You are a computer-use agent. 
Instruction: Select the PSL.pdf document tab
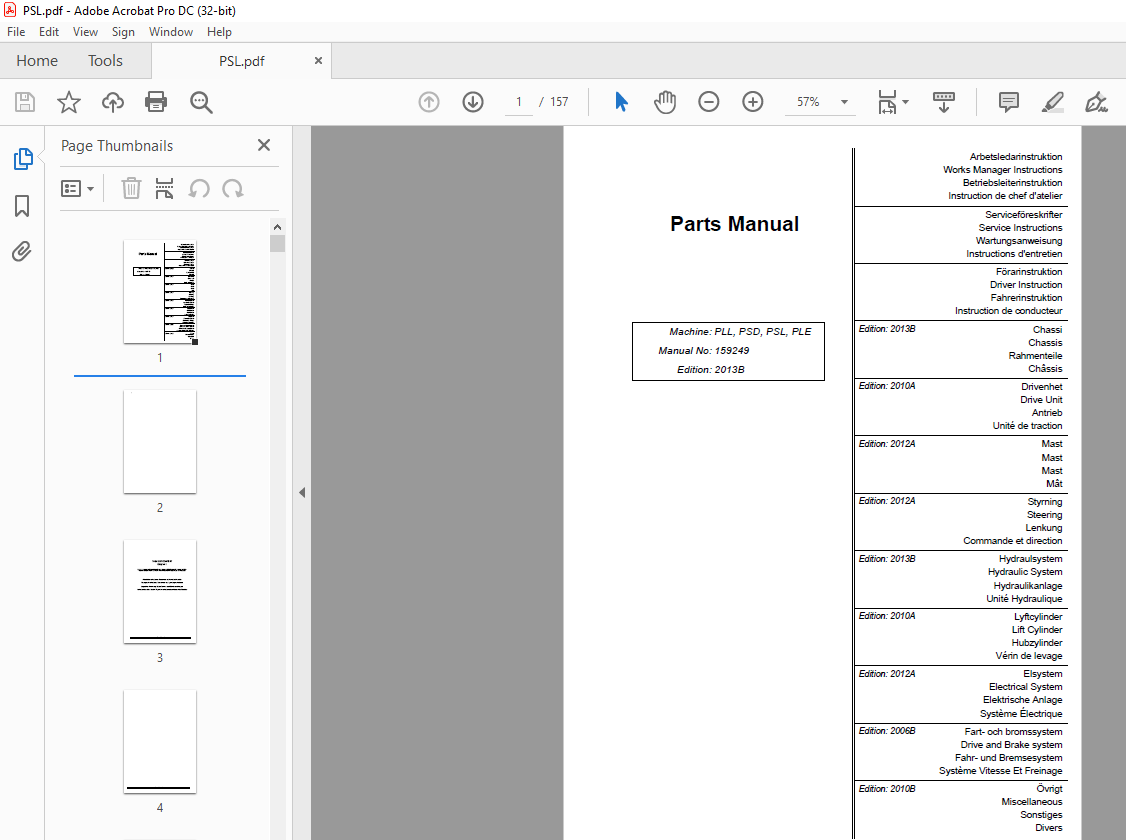point(241,61)
